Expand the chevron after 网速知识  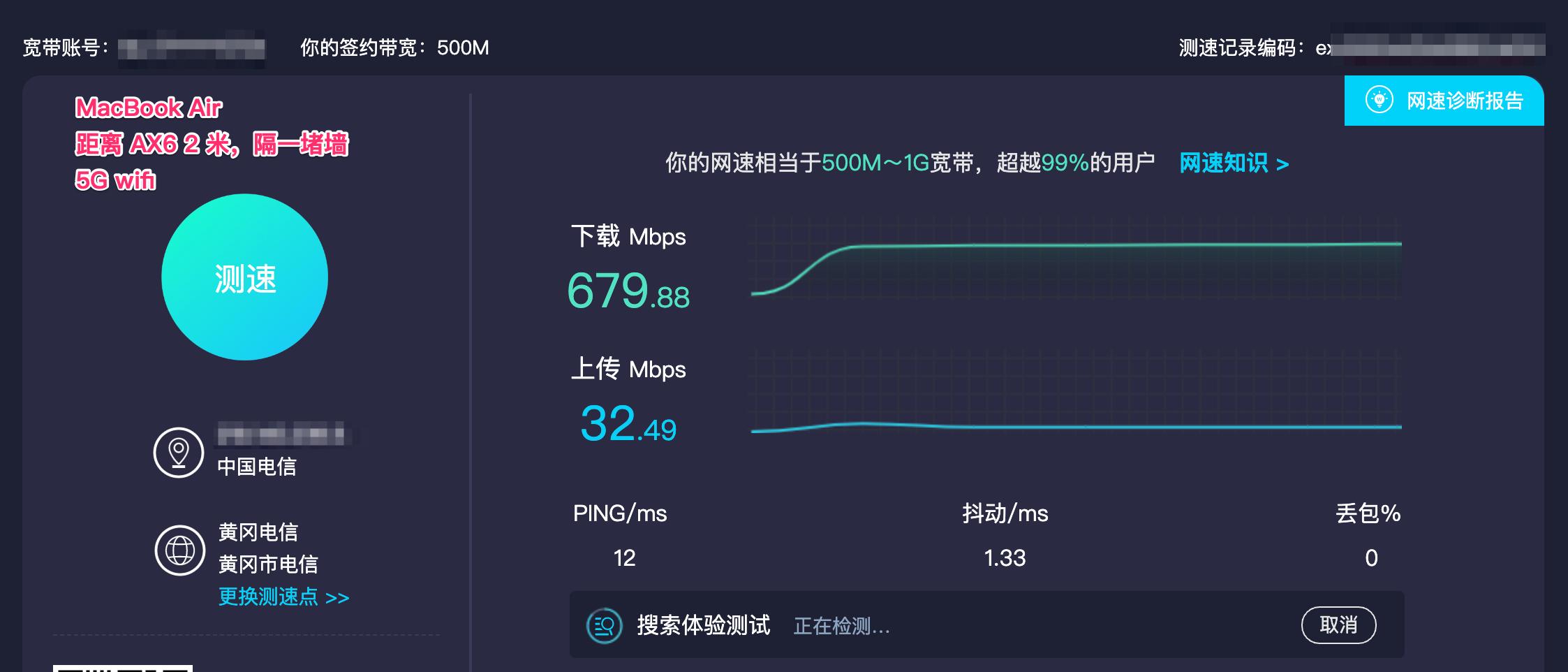pos(1283,163)
